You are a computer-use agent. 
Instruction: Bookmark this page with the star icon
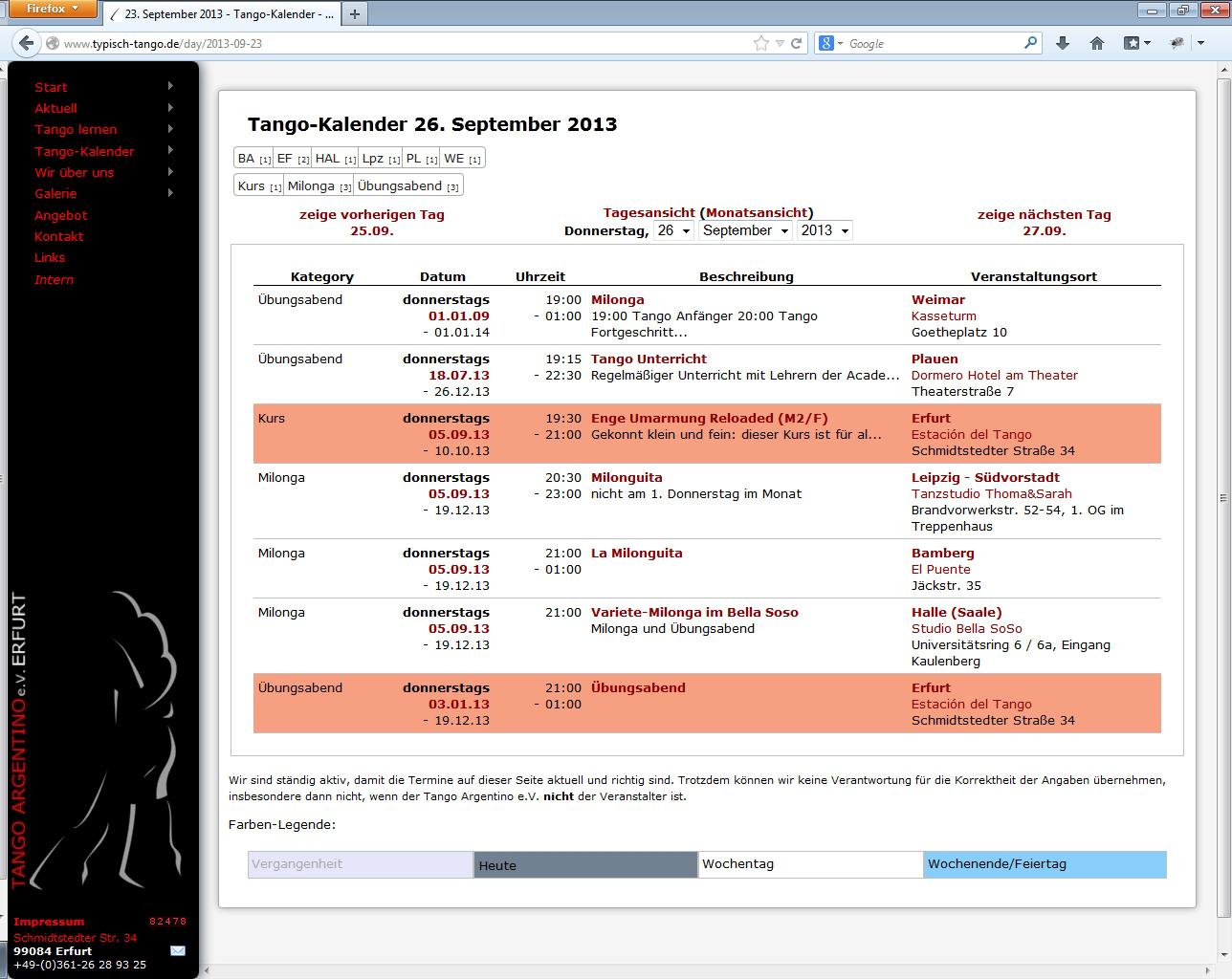pos(760,43)
